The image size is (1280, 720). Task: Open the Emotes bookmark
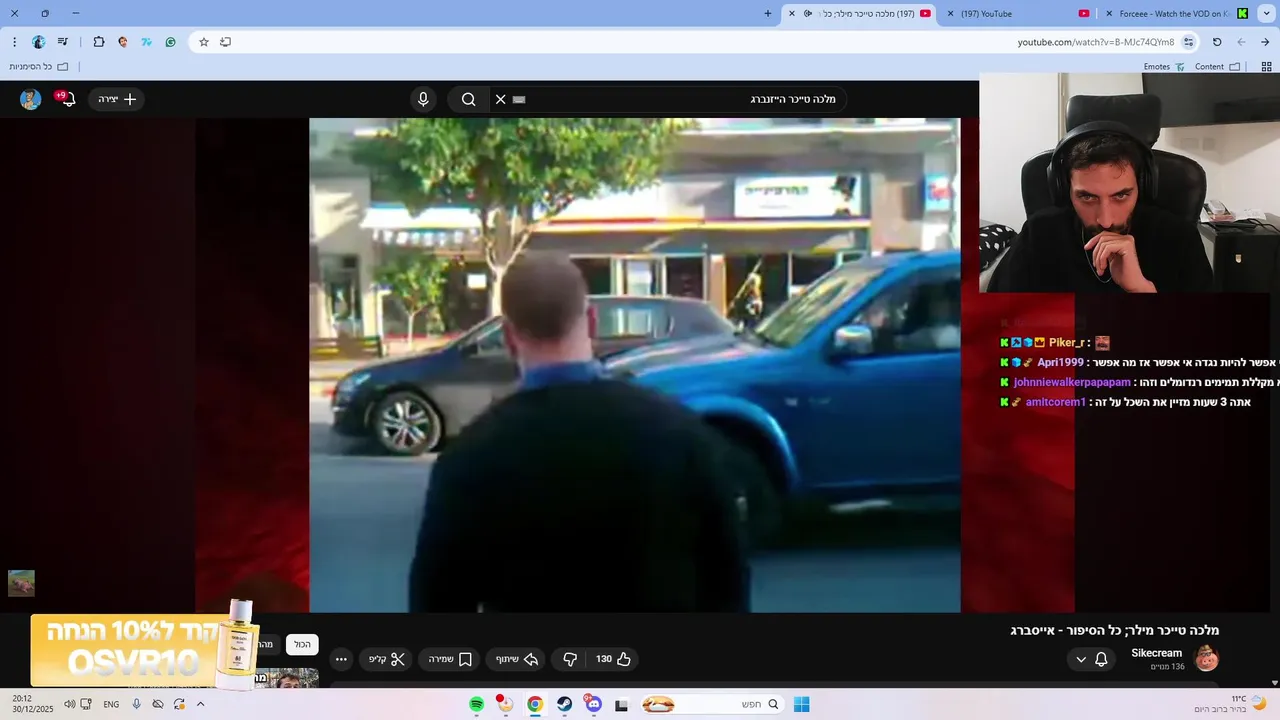[1164, 67]
